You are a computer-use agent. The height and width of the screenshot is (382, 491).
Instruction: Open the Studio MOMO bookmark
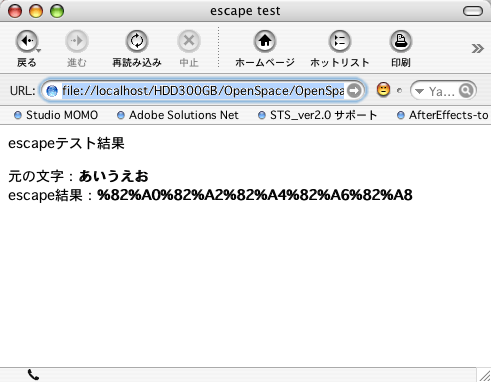click(56, 115)
